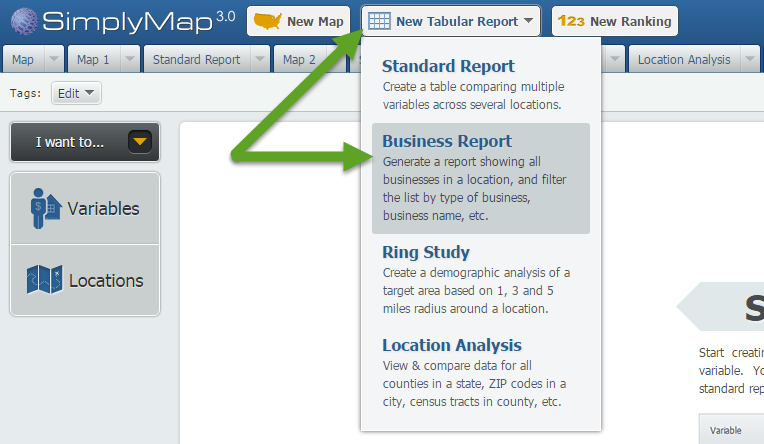
Task: Click the New Ranking button
Action: point(615,21)
